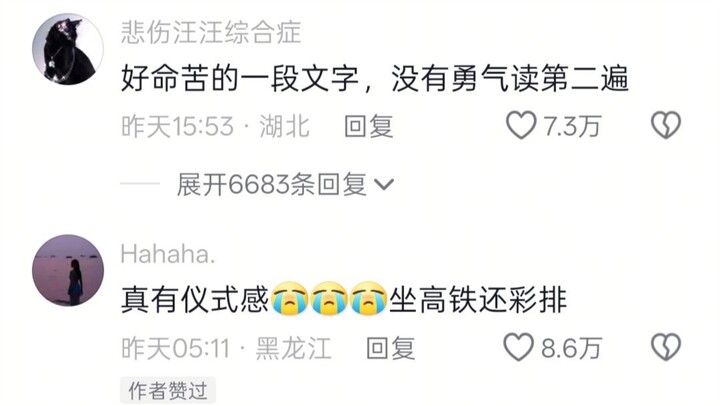The image size is (720, 405).
Task: Open the black horse profile avatar
Action: (x=68, y=49)
